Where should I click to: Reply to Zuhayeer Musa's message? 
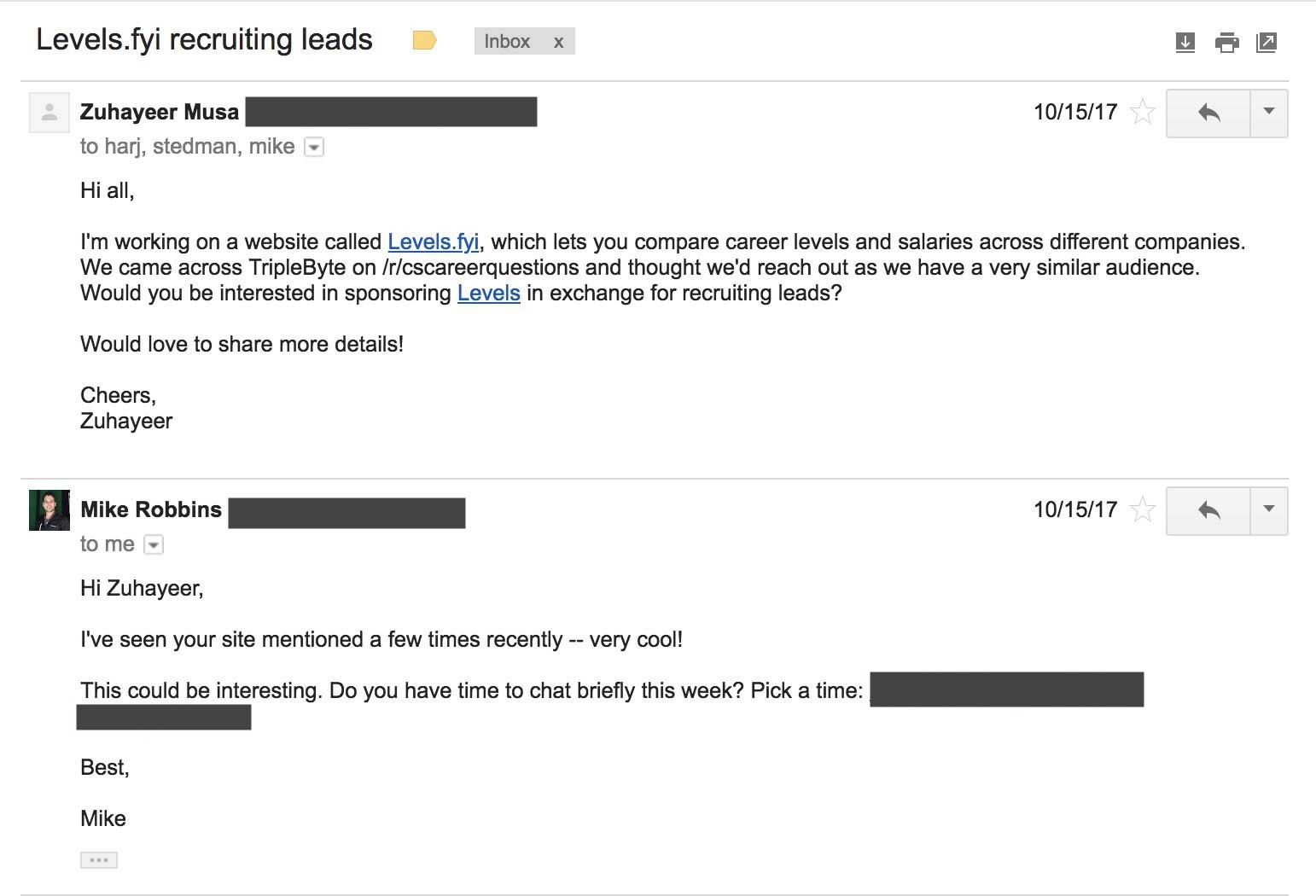1208,113
